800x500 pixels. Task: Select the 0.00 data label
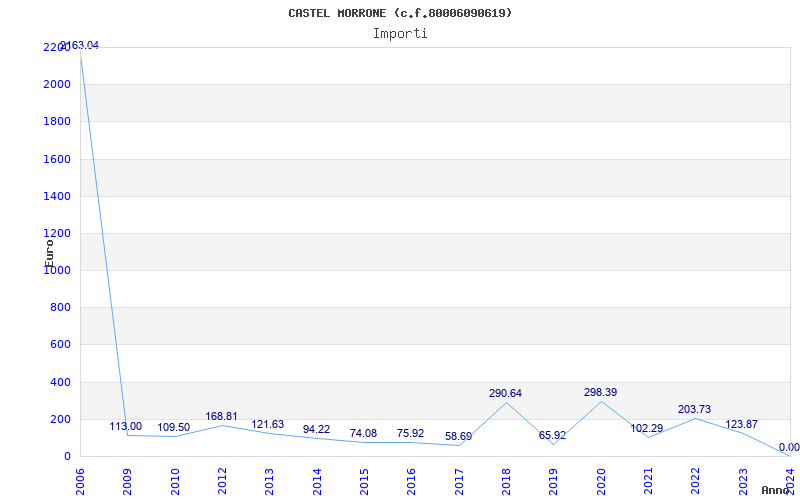tap(789, 448)
